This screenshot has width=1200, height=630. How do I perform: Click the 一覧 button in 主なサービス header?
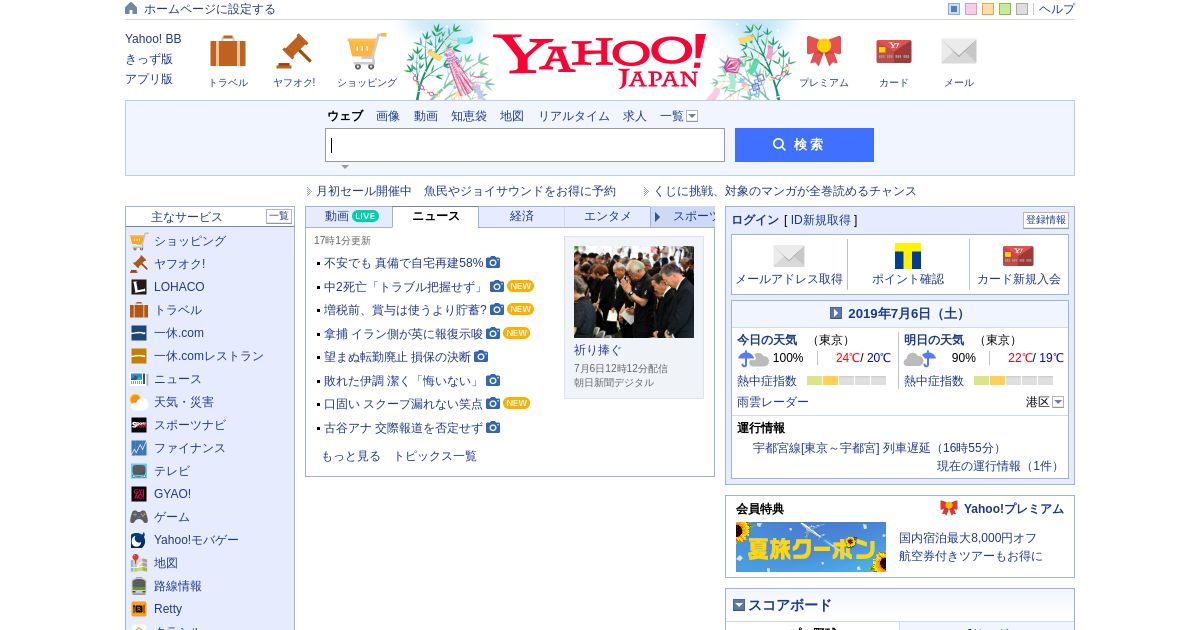pos(279,216)
